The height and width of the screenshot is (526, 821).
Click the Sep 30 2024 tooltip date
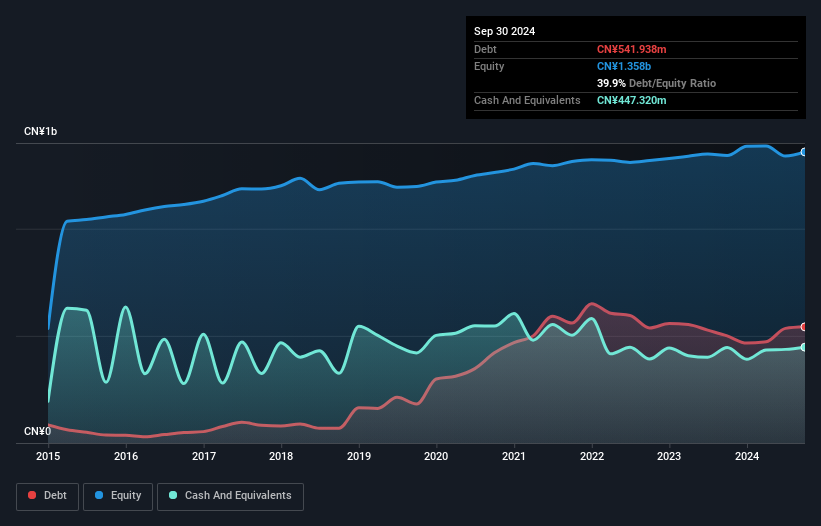tap(505, 31)
